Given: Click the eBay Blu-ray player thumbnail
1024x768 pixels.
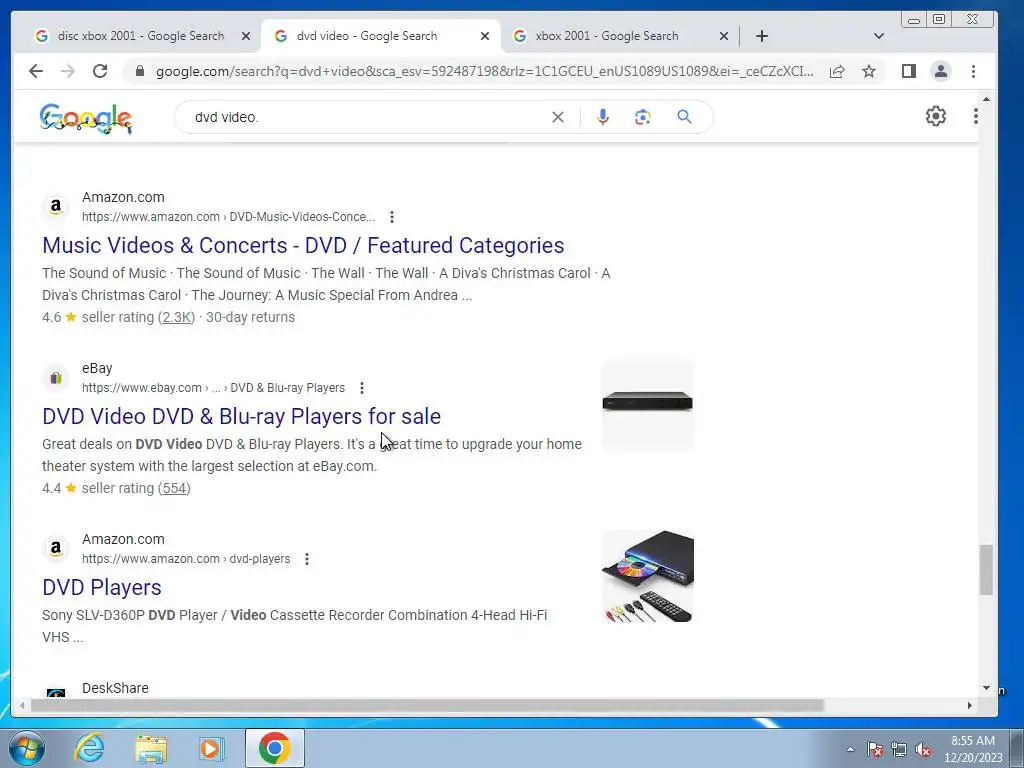Looking at the screenshot, I should point(647,405).
